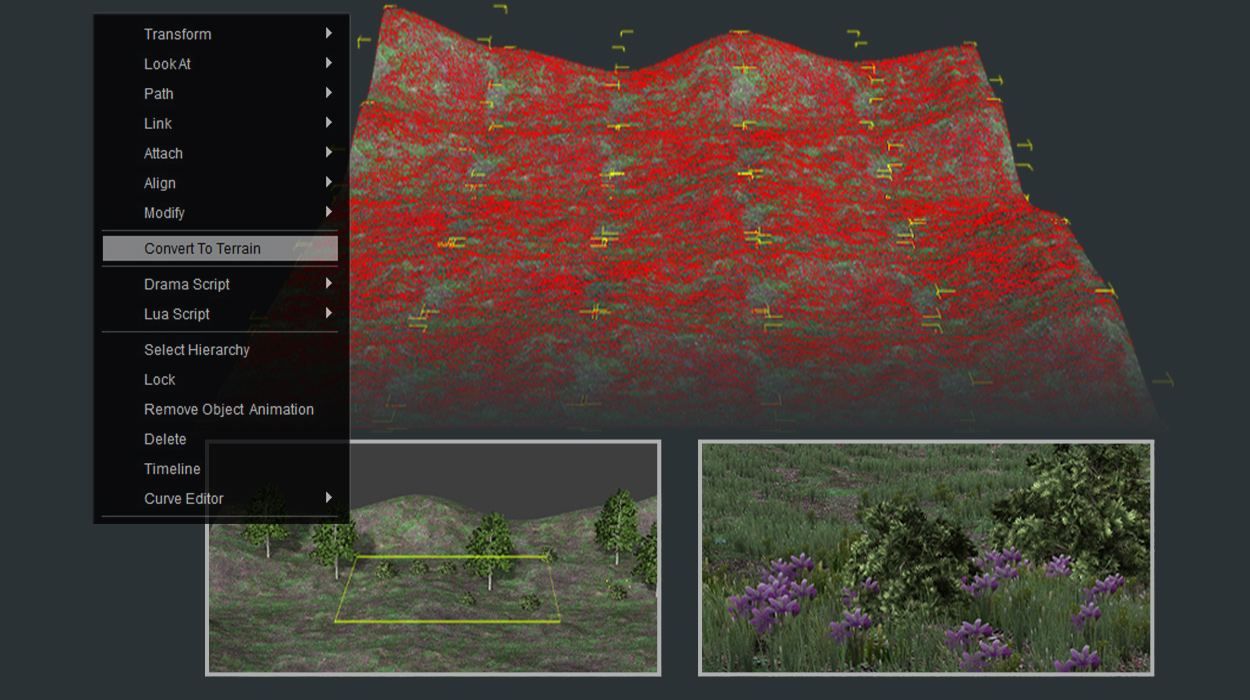Open the Path submenu
Screen dimensions: 1250x700
220,94
